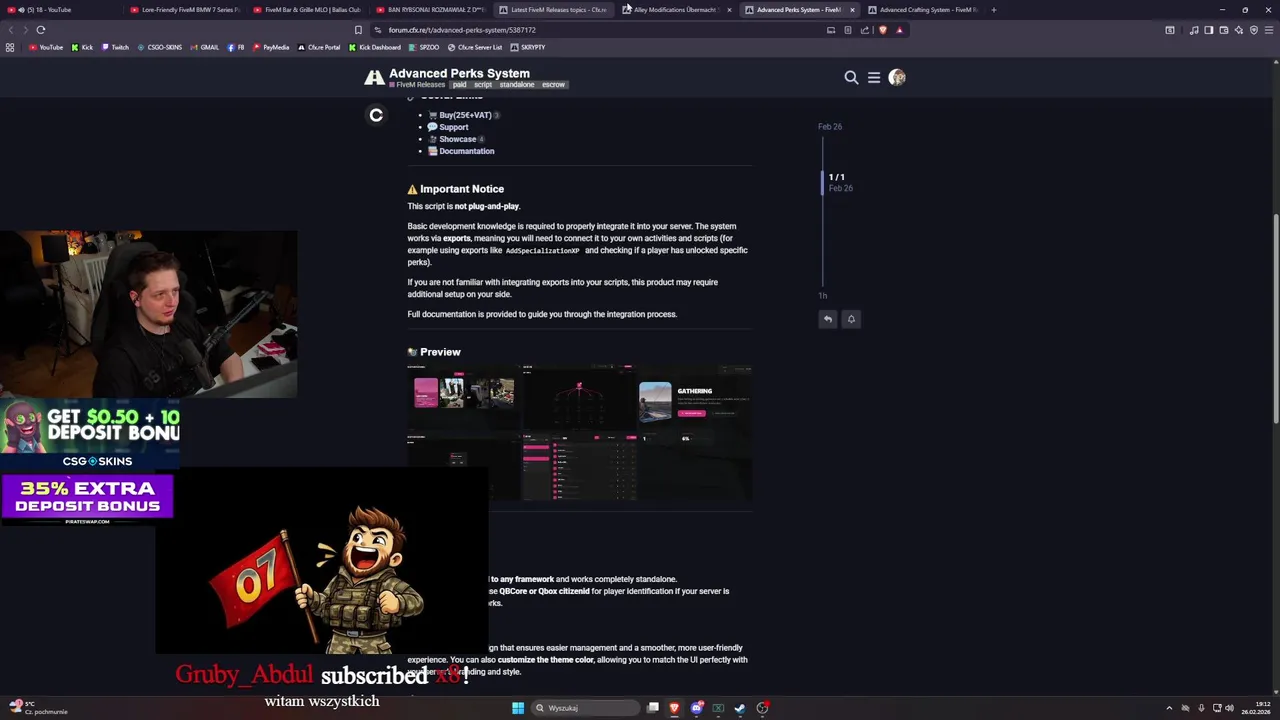
Task: Click the poster avatar beside the post
Action: (x=376, y=115)
